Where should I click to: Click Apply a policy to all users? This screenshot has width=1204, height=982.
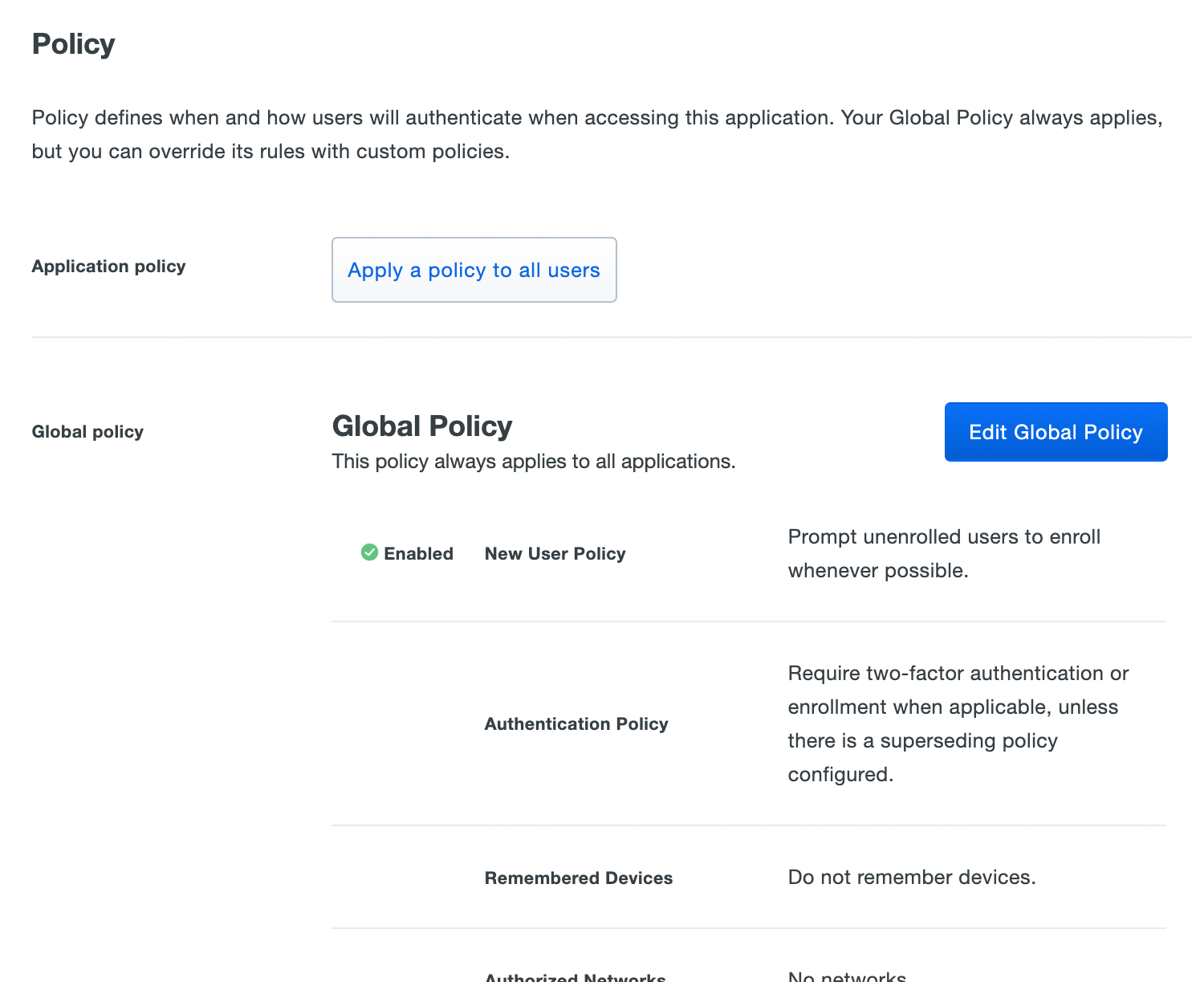474,270
